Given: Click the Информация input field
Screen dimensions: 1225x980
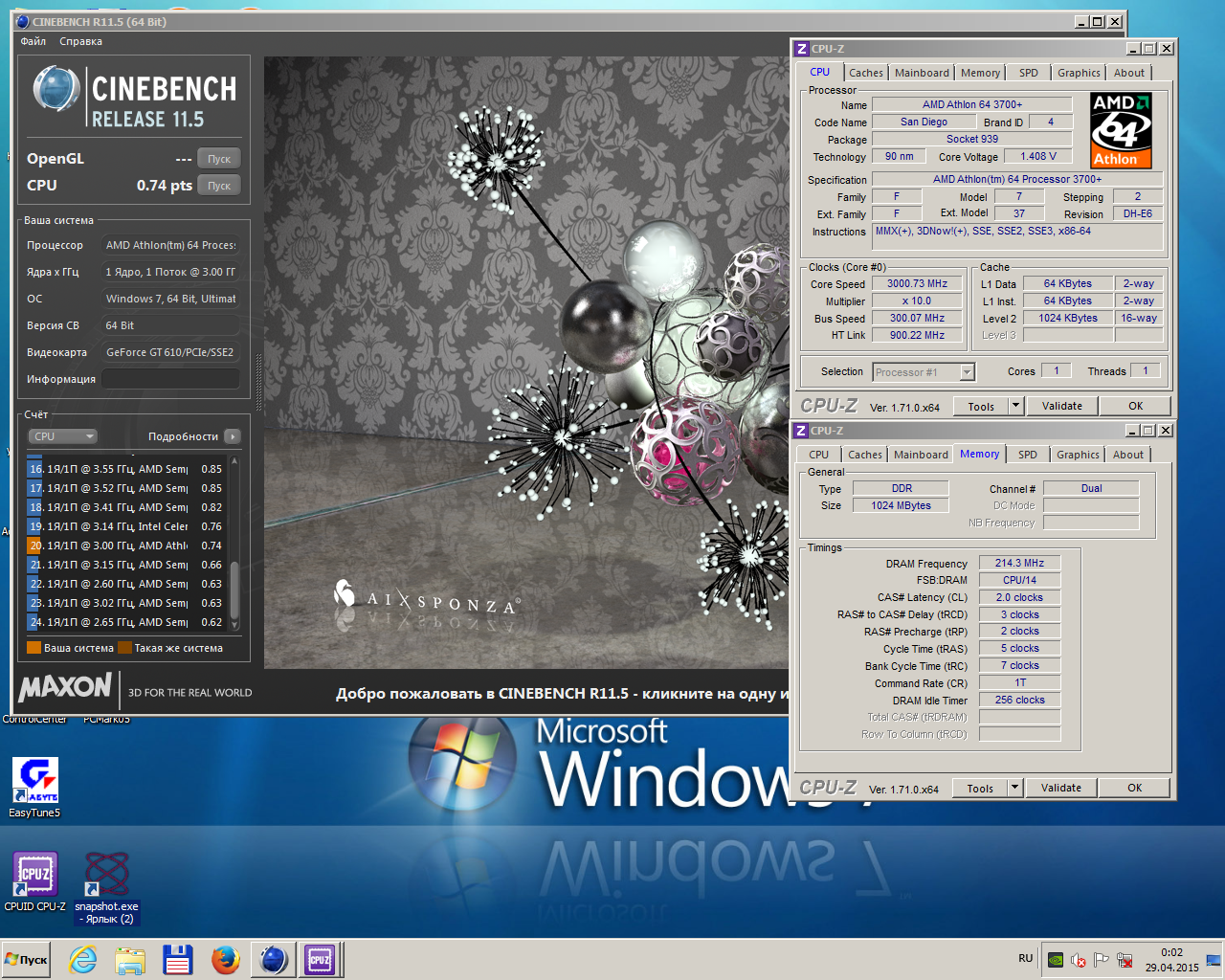Looking at the screenshot, I should tap(170, 379).
